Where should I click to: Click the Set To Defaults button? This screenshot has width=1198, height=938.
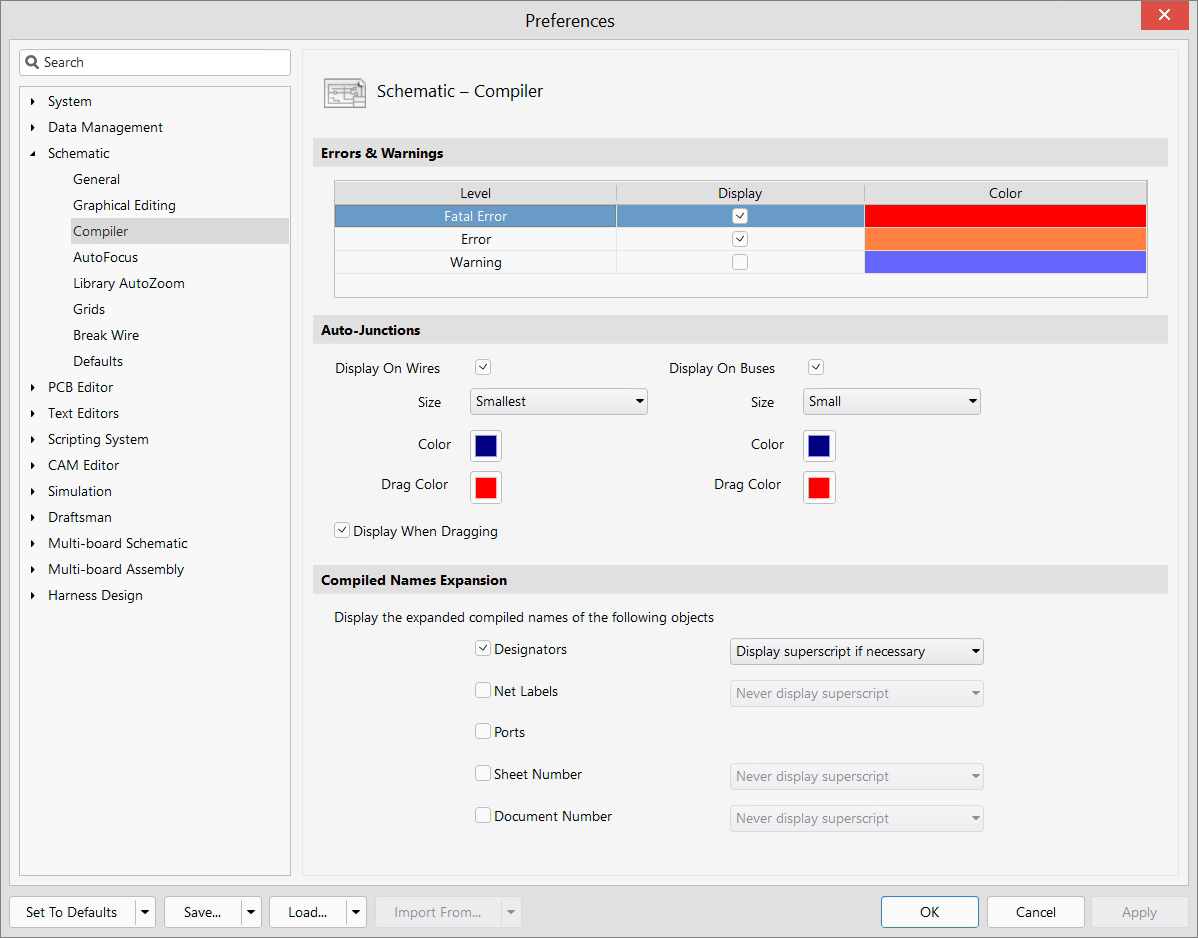(72, 912)
